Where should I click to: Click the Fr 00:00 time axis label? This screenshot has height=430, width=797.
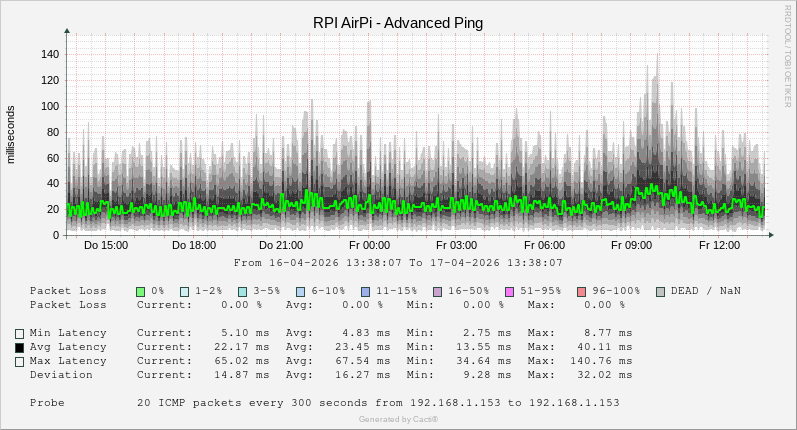371,245
